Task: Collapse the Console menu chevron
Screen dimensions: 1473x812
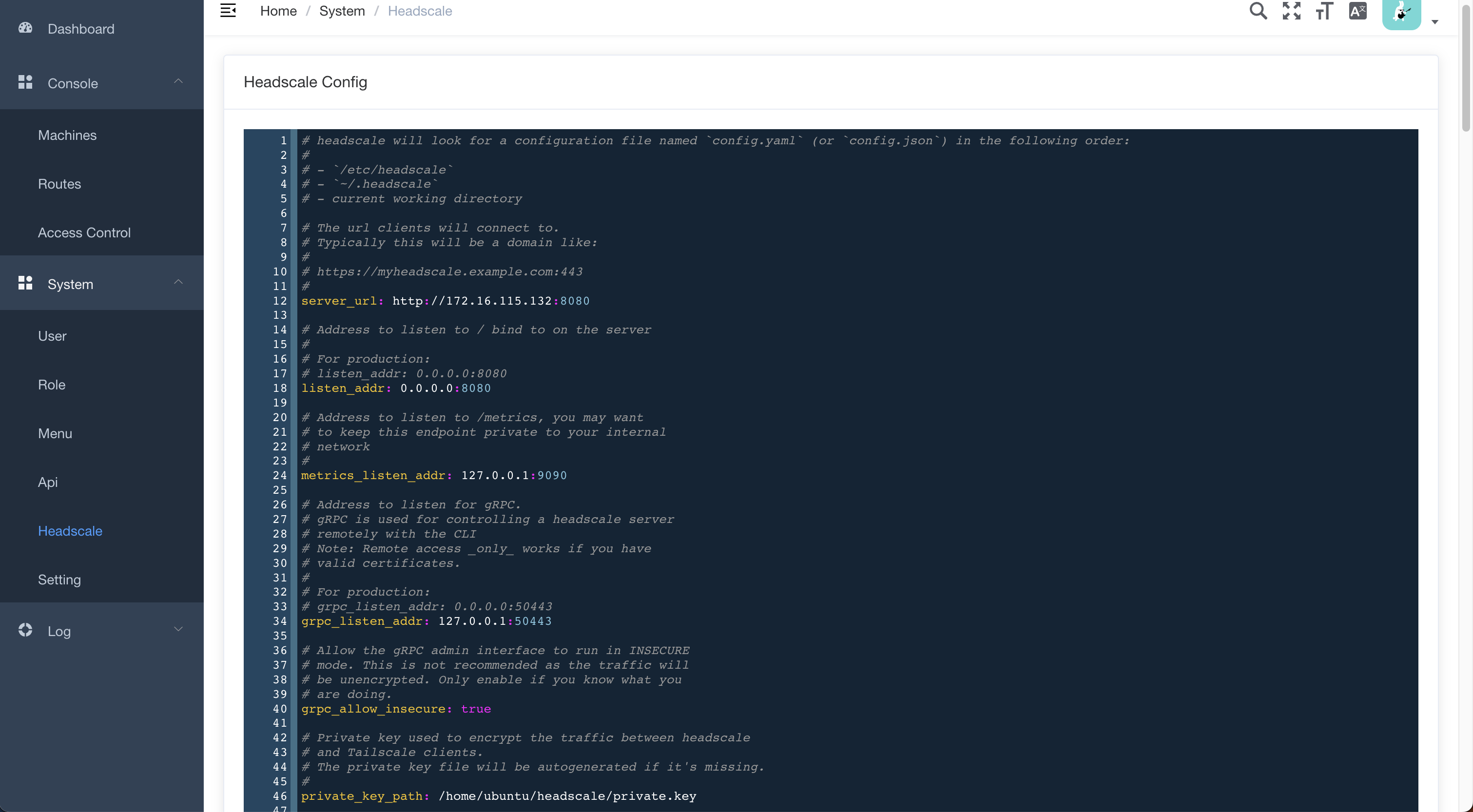Action: (x=178, y=81)
